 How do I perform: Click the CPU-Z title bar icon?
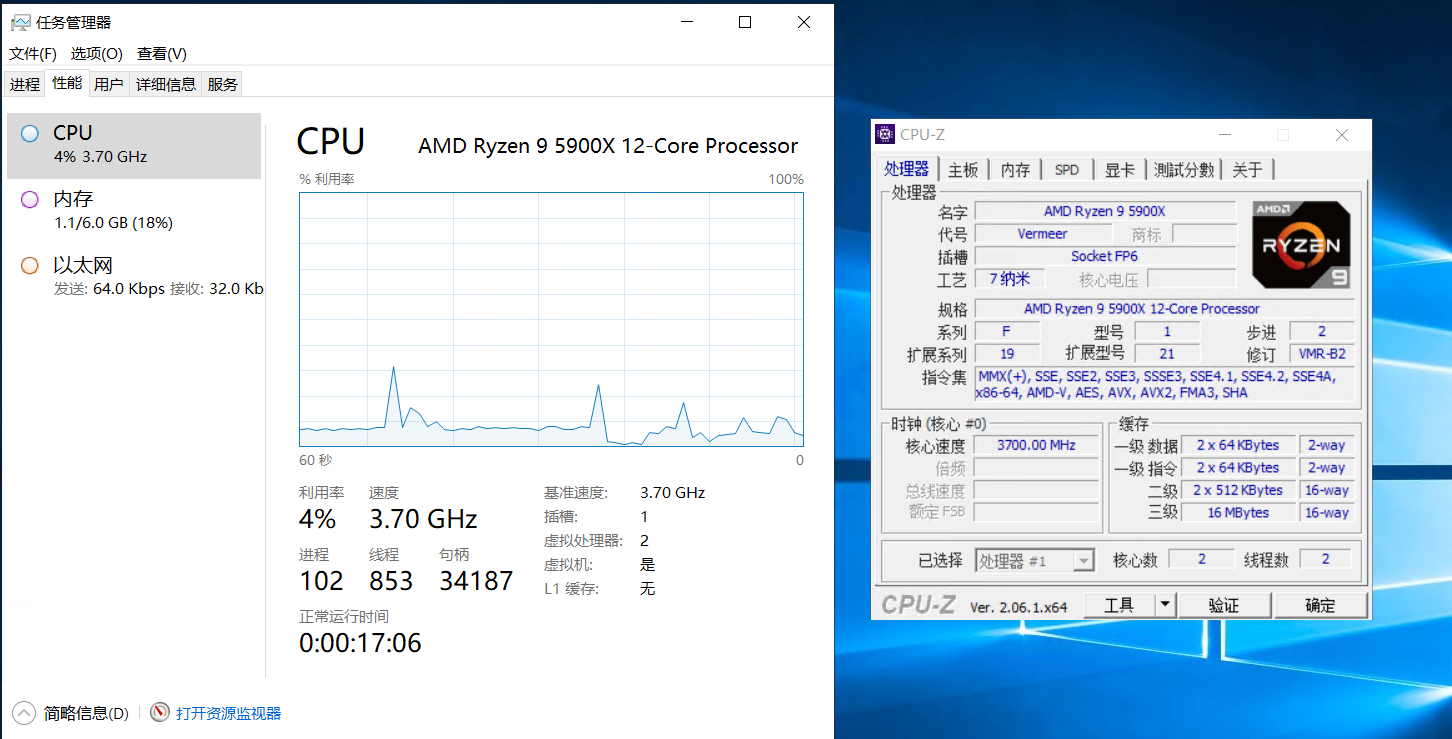point(884,135)
